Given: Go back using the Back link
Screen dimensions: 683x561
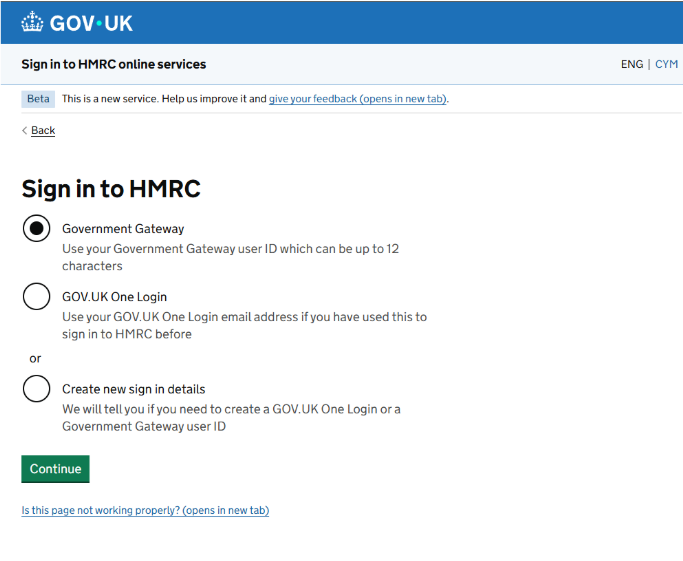Looking at the screenshot, I should [x=43, y=130].
